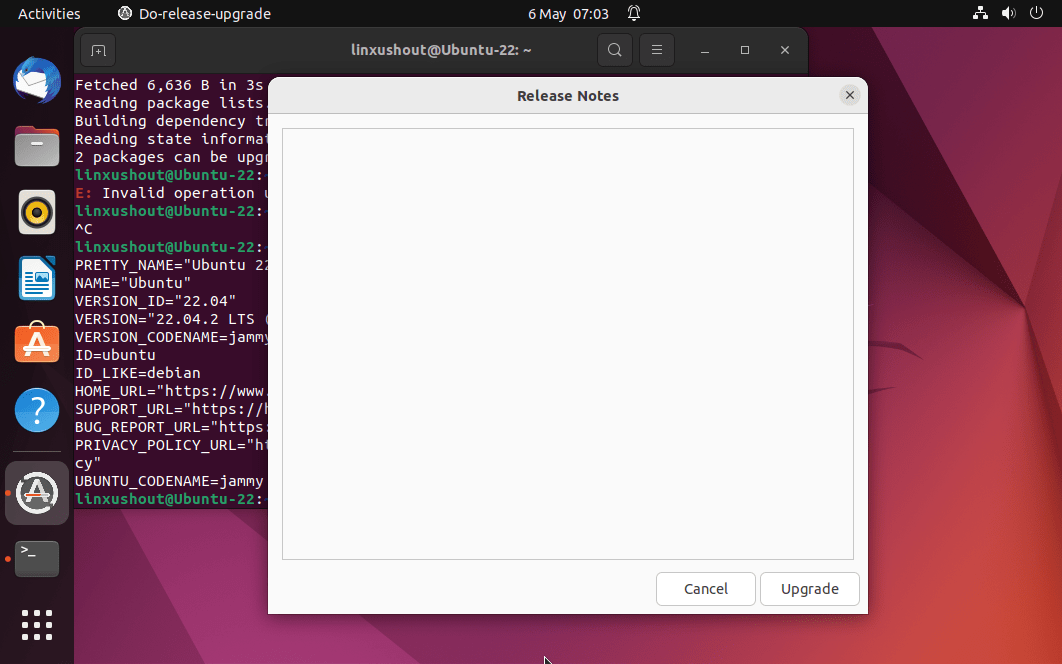Open the Do-release-upgrade app menu

[x=194, y=14]
